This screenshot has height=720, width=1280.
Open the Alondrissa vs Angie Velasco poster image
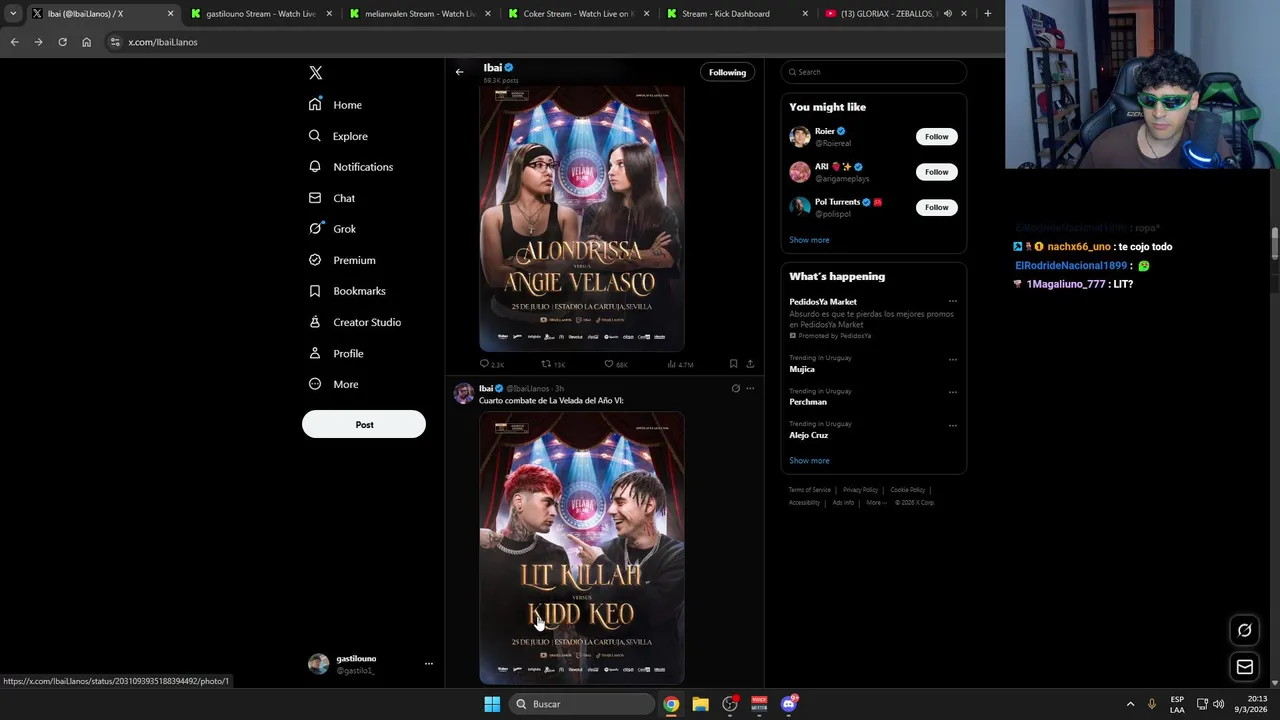(582, 219)
